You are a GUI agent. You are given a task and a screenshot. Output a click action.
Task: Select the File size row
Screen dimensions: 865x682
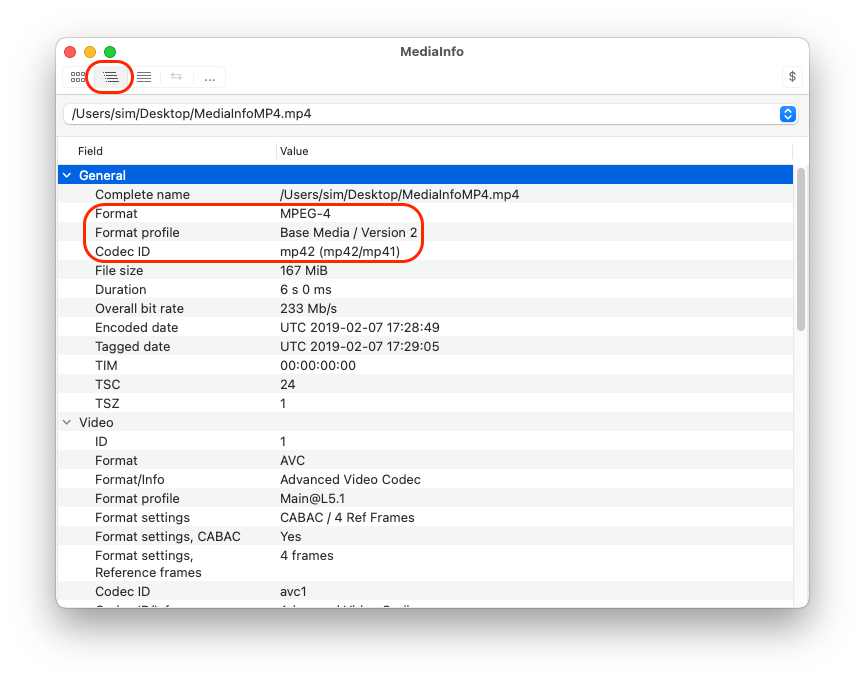(425, 271)
